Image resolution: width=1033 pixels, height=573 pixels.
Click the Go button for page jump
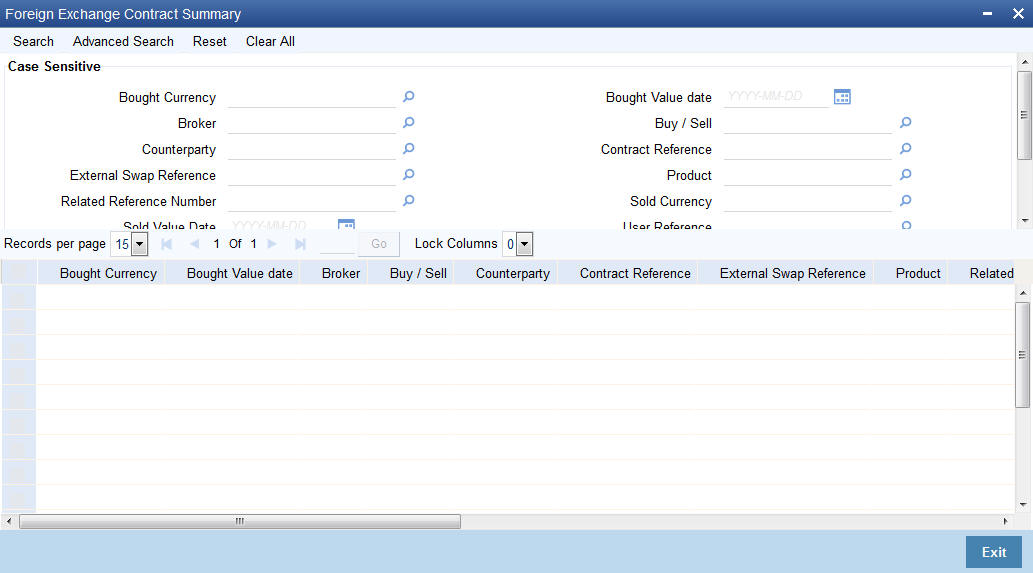(379, 244)
